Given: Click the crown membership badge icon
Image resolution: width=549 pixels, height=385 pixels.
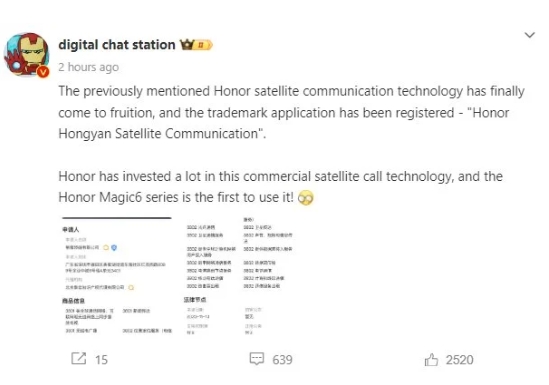Looking at the screenshot, I should 187,45.
